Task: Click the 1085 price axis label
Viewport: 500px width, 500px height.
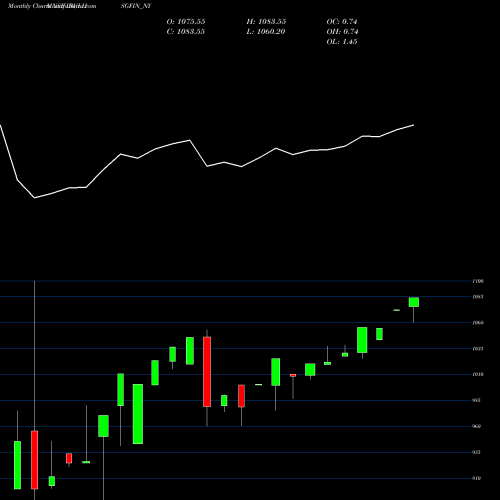Action: (x=477, y=297)
